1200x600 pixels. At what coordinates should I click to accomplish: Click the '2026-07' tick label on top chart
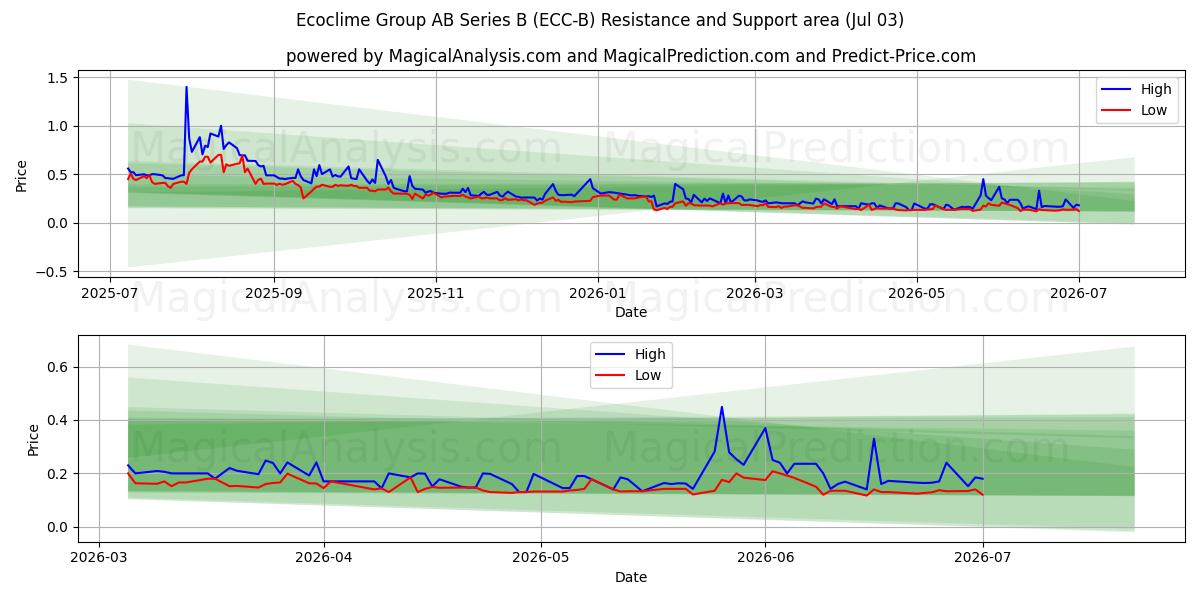click(1078, 295)
